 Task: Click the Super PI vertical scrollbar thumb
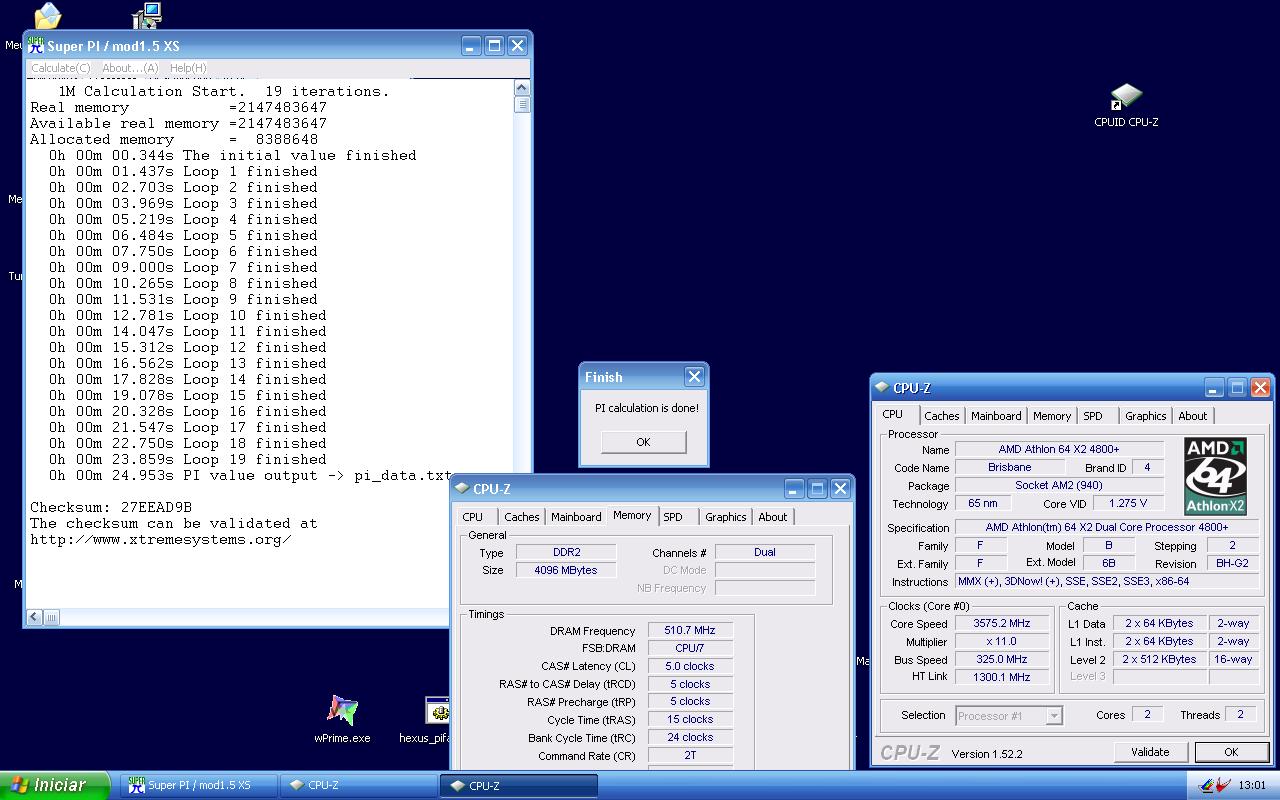522,104
